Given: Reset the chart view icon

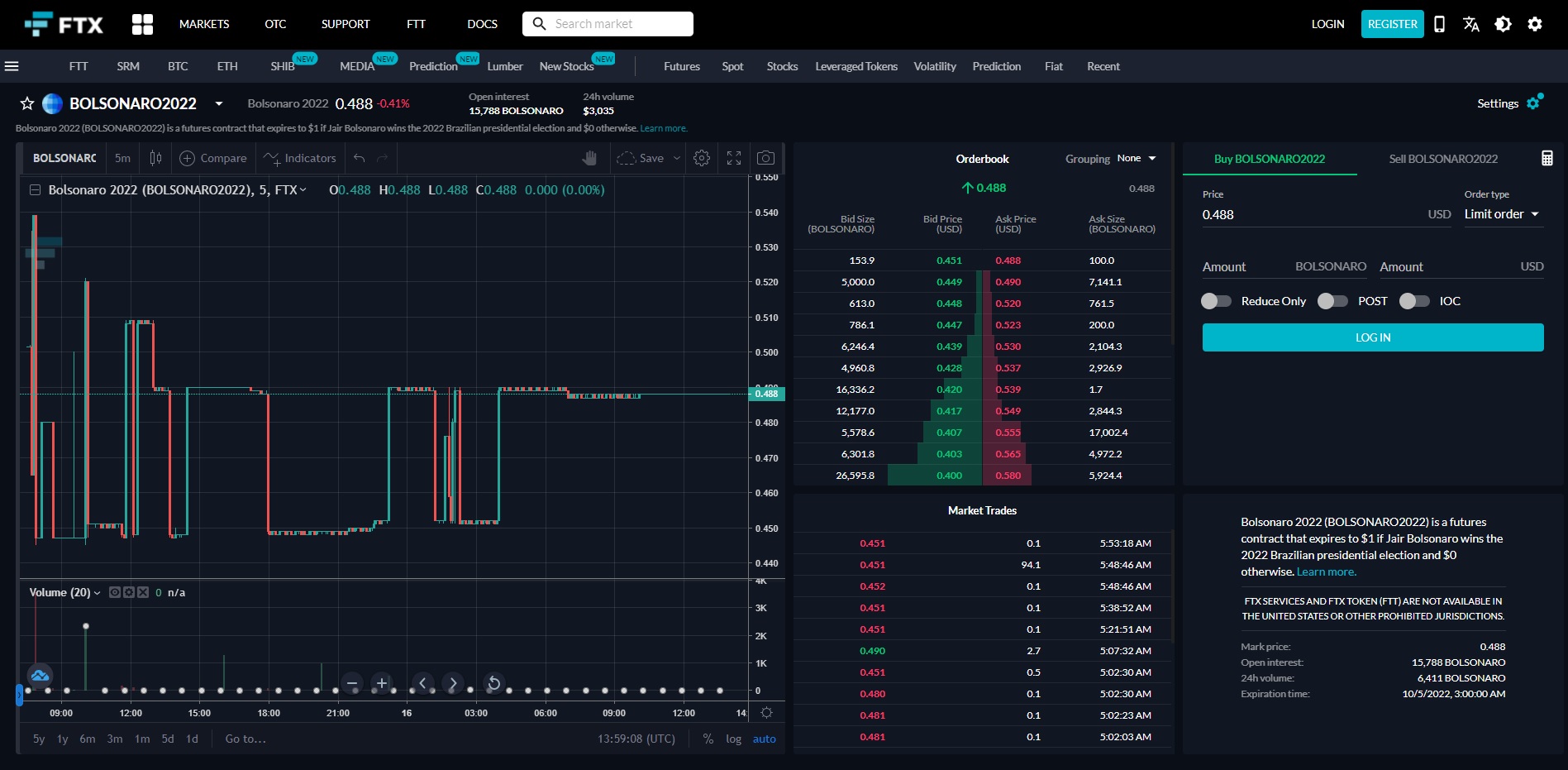Looking at the screenshot, I should pos(493,683).
